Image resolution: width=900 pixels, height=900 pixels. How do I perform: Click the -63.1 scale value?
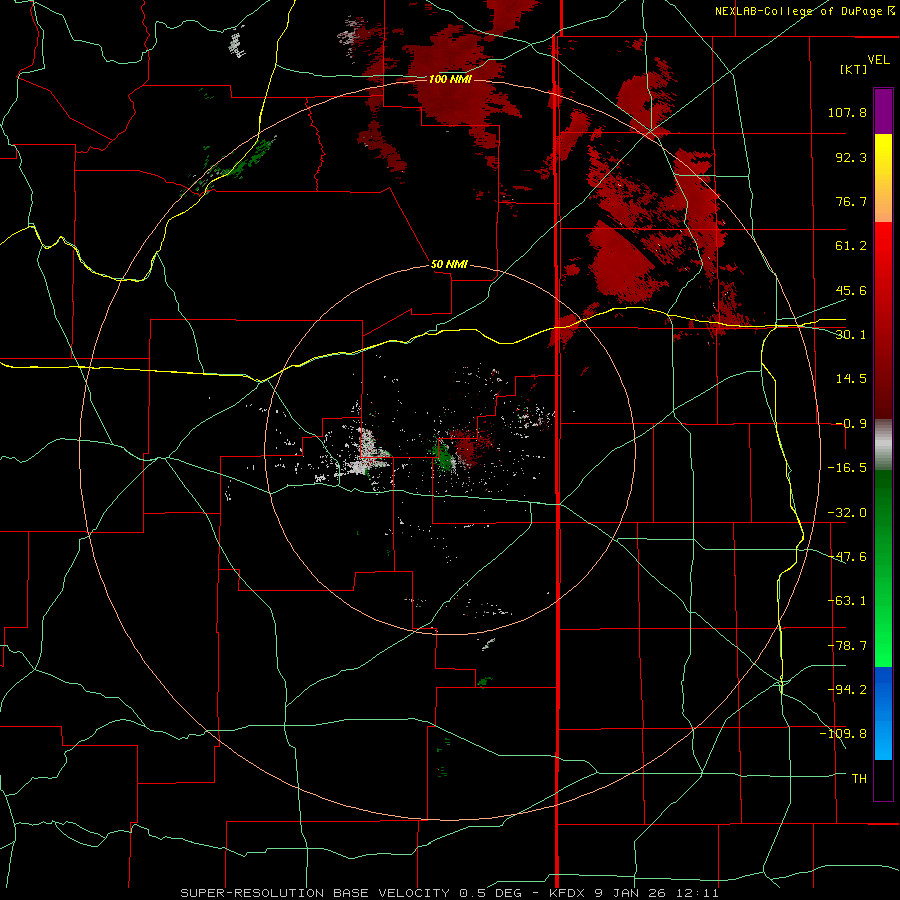pos(847,601)
